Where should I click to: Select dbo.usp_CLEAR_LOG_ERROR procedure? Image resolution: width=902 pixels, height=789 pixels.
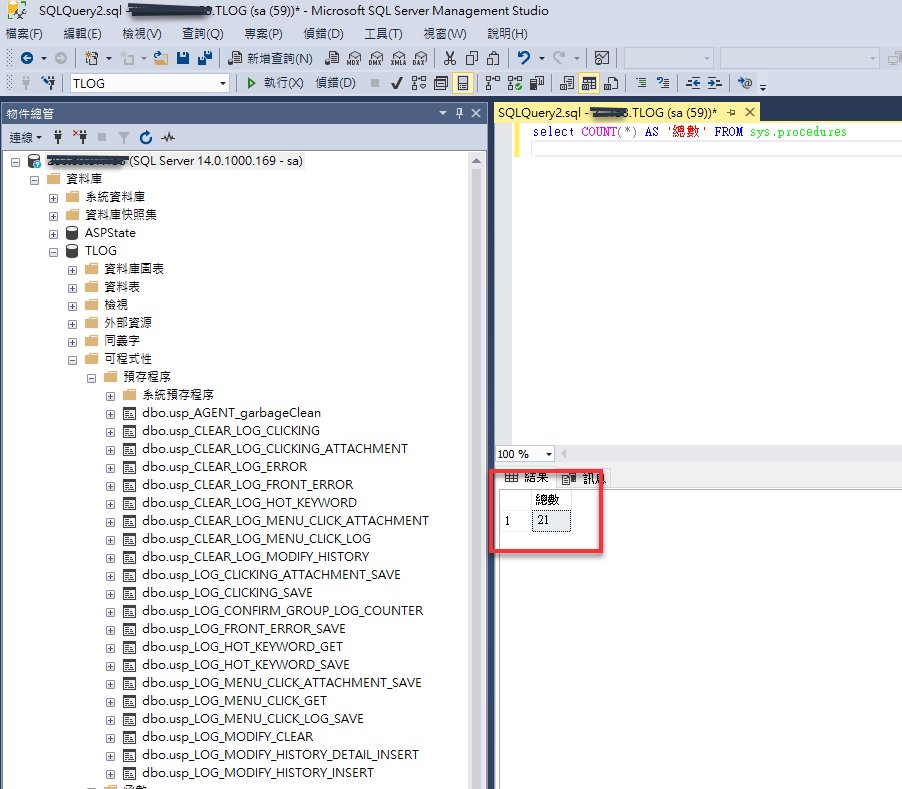[224, 467]
